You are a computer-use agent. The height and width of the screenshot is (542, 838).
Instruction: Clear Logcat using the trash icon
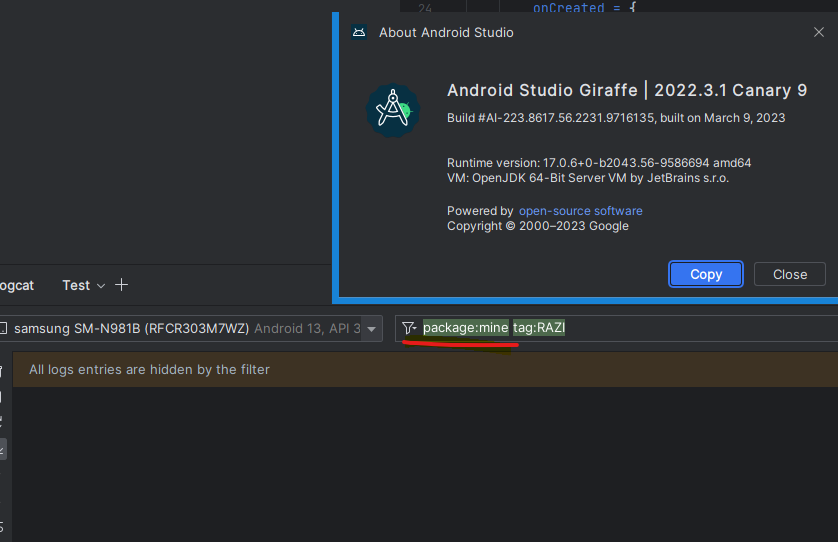coord(3,372)
